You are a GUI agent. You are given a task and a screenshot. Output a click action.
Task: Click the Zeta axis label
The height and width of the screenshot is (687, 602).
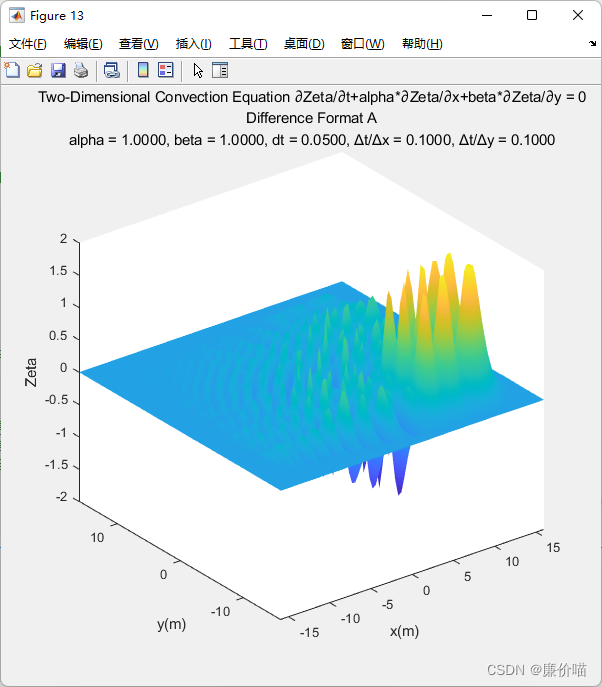[31, 372]
